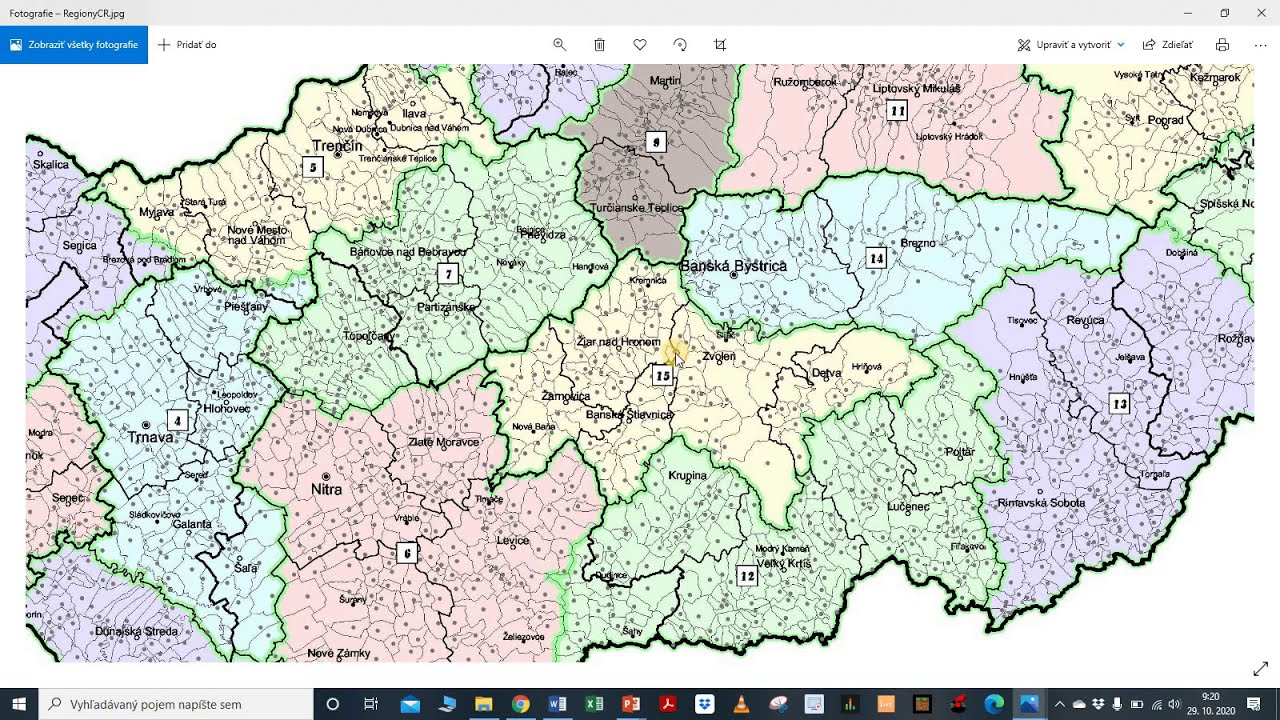Click the Zdieľať share button

[x=1168, y=45]
